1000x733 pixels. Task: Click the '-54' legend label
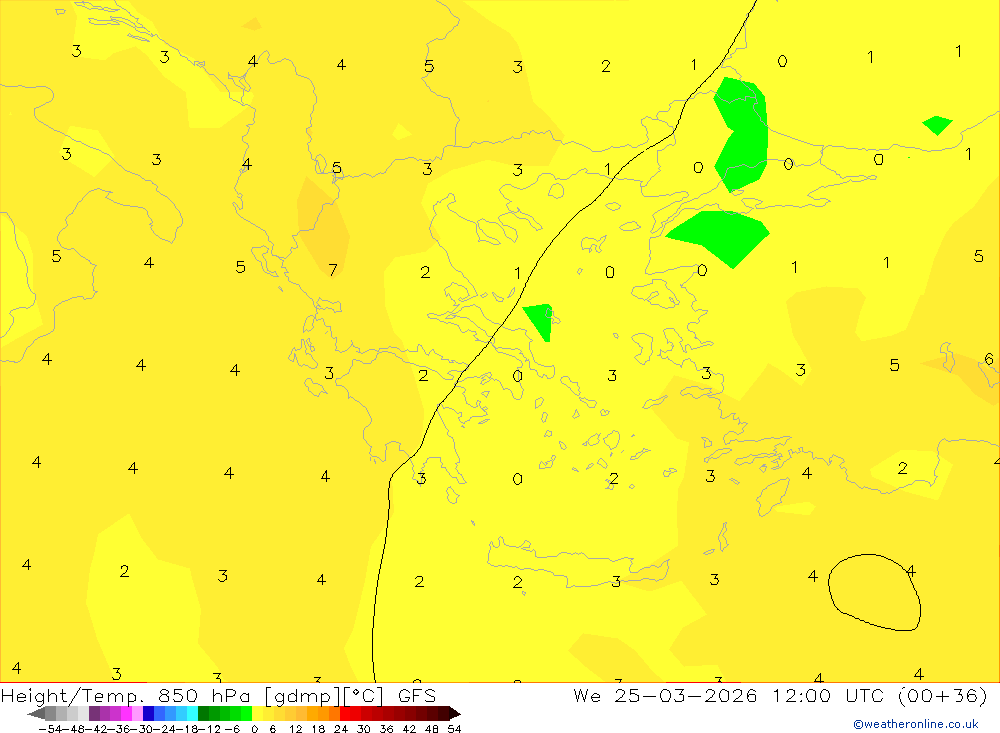click(50, 729)
